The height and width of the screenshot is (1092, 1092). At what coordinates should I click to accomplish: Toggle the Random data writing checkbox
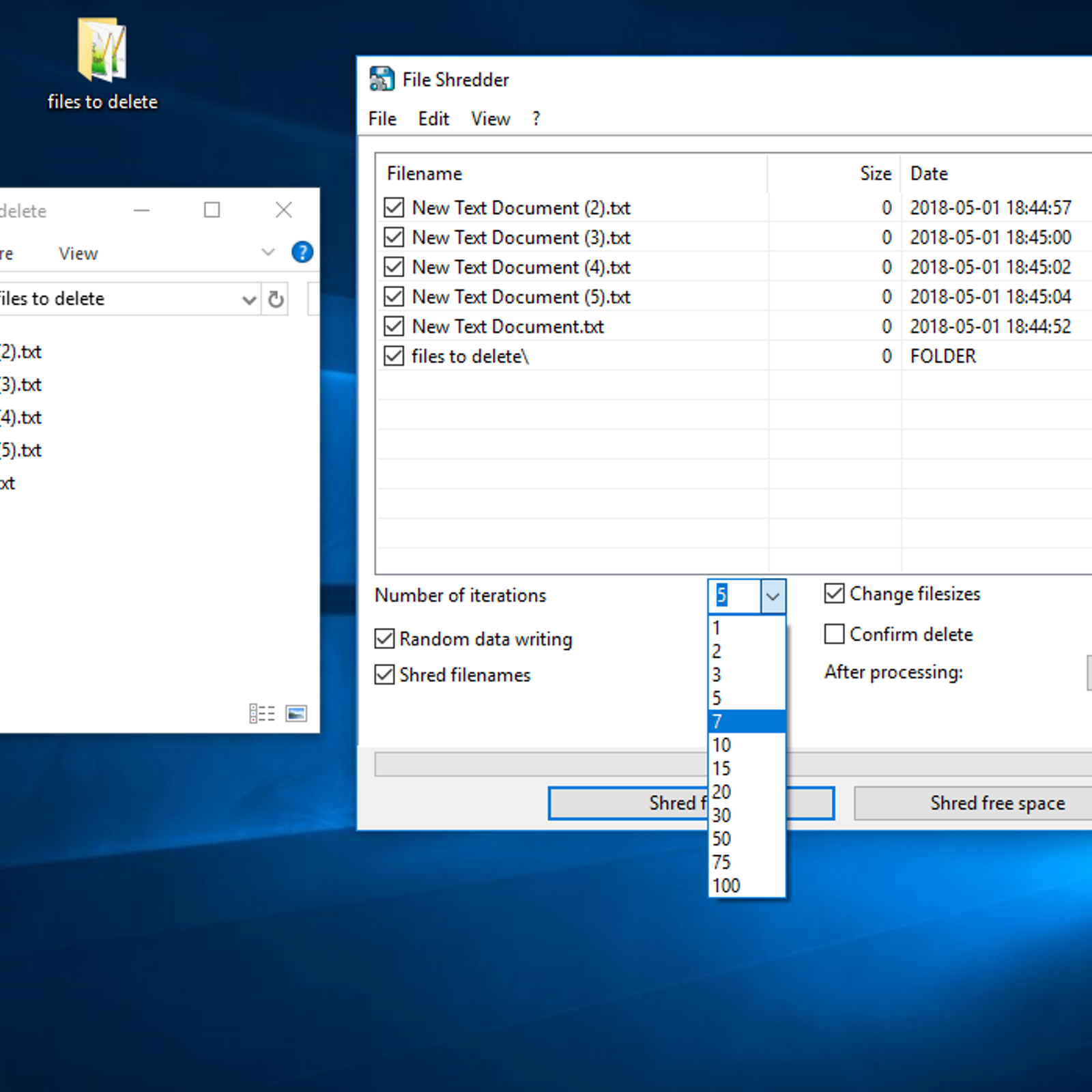[385, 639]
